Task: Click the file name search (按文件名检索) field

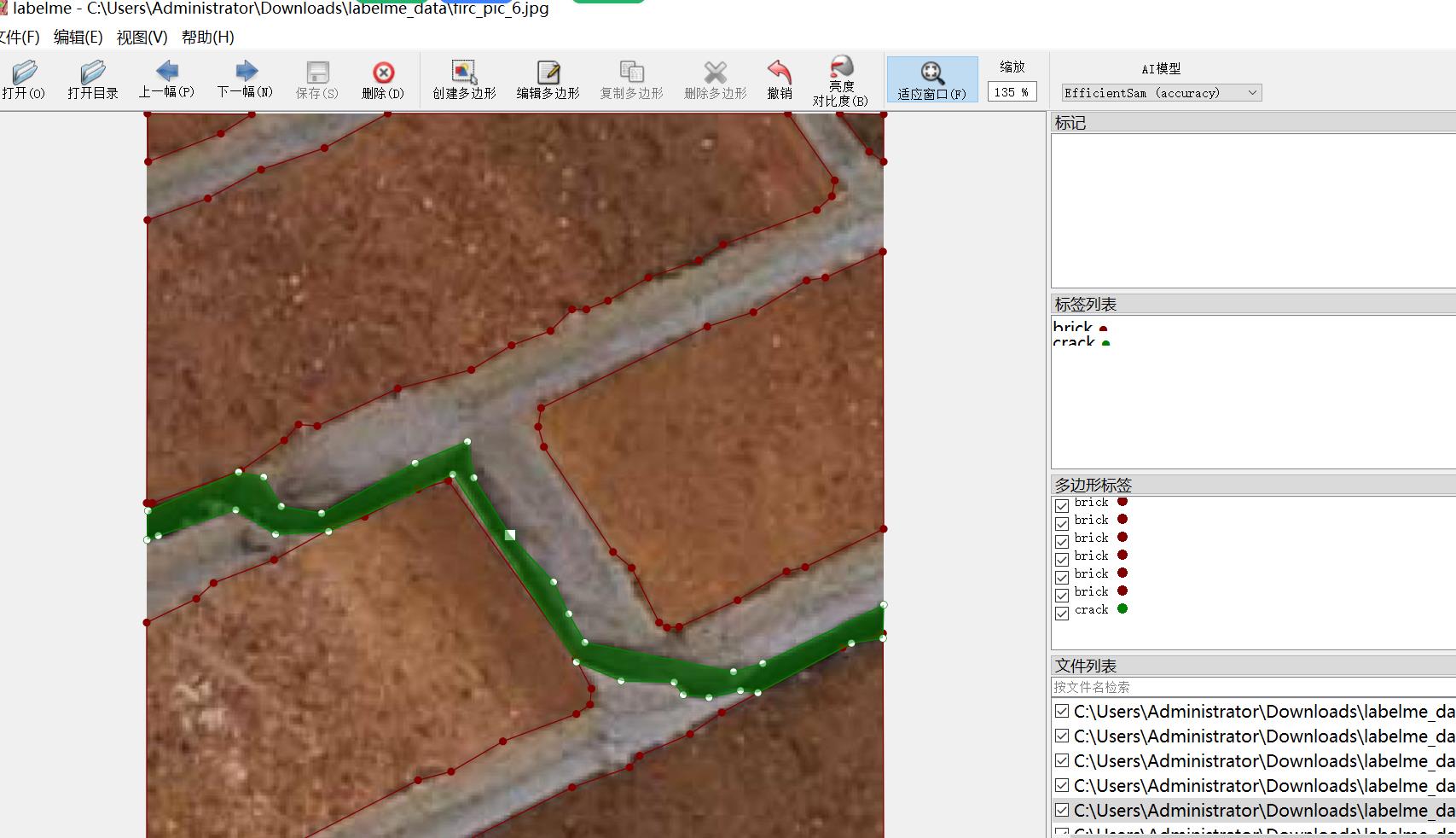Action: (1253, 687)
